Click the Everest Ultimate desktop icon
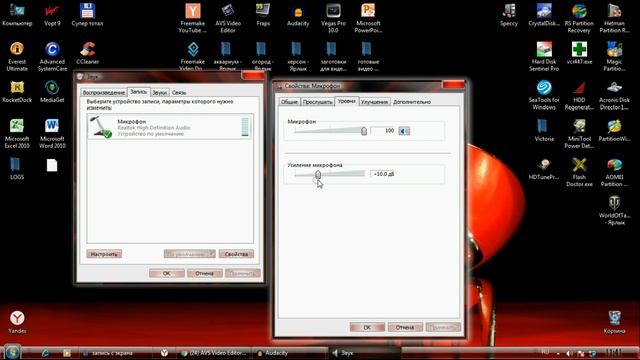640x360 pixels. [x=17, y=56]
